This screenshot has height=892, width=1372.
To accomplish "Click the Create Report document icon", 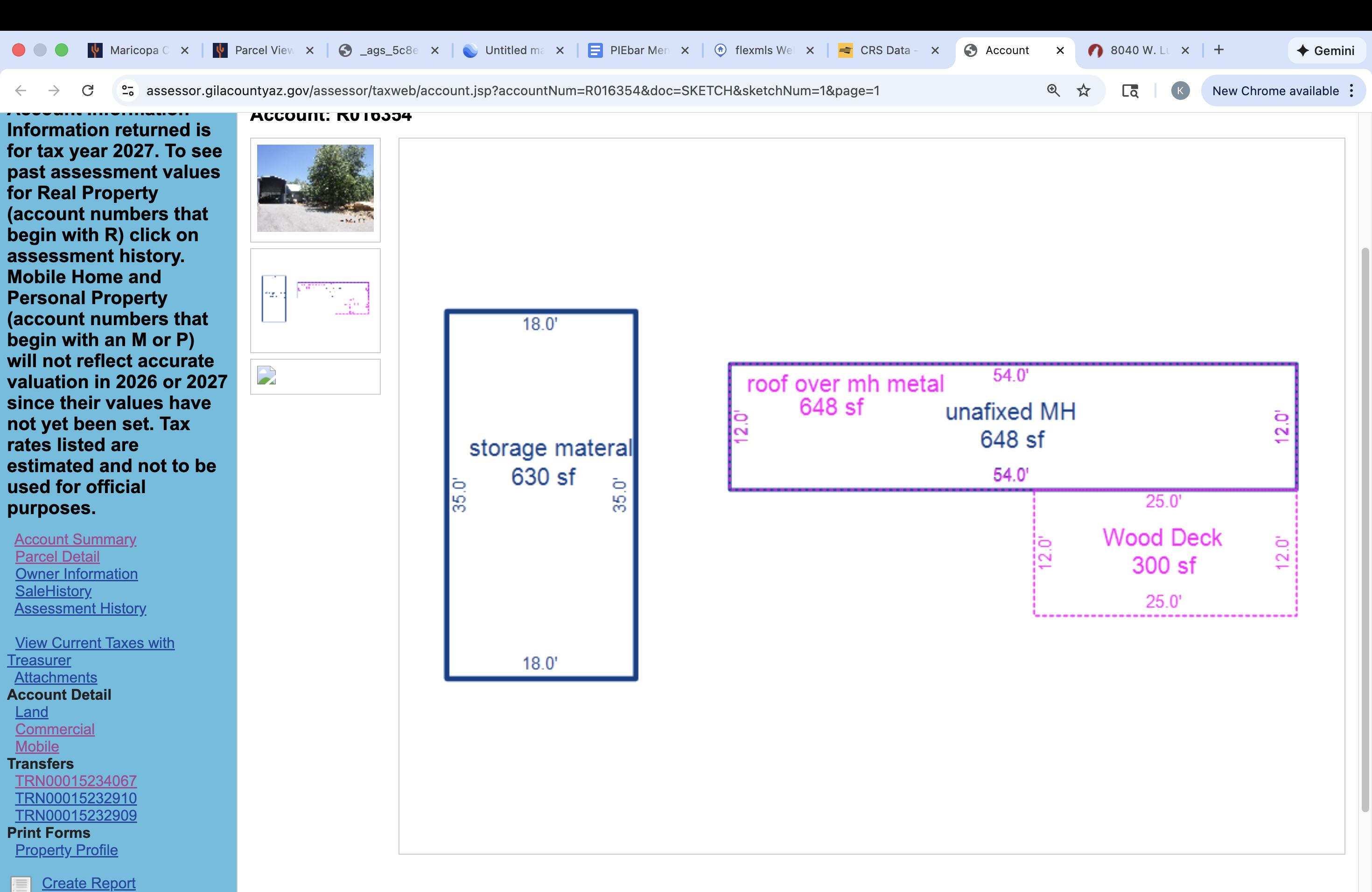I will tap(21, 883).
